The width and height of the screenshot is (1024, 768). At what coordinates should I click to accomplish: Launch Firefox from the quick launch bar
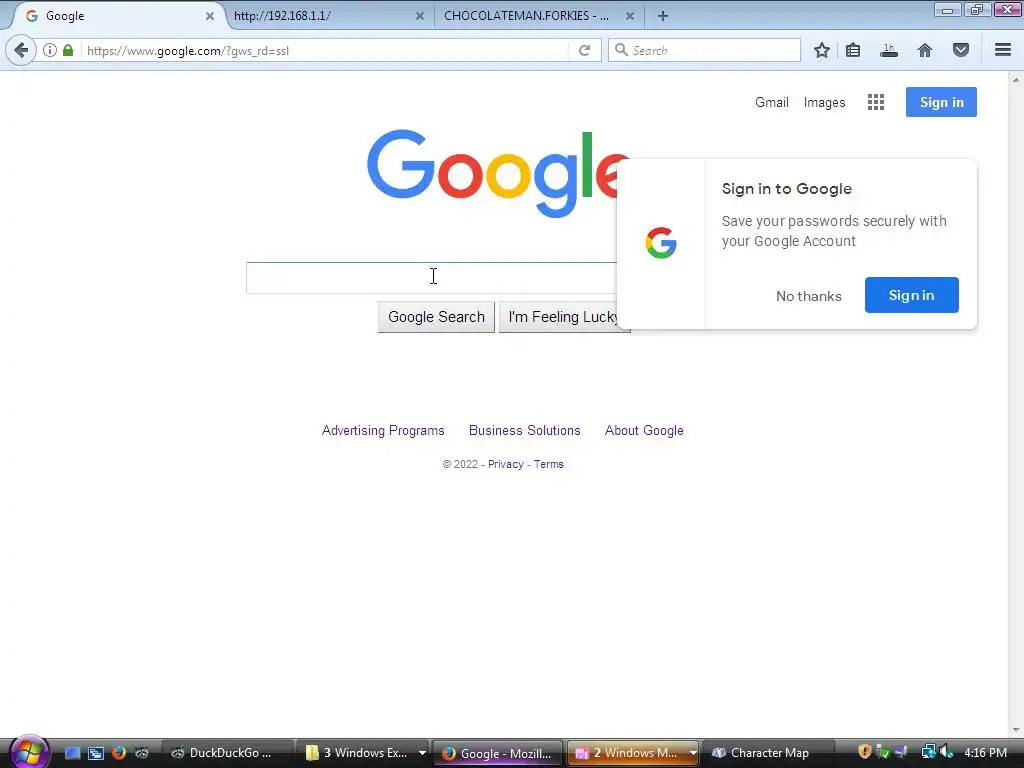(x=119, y=752)
